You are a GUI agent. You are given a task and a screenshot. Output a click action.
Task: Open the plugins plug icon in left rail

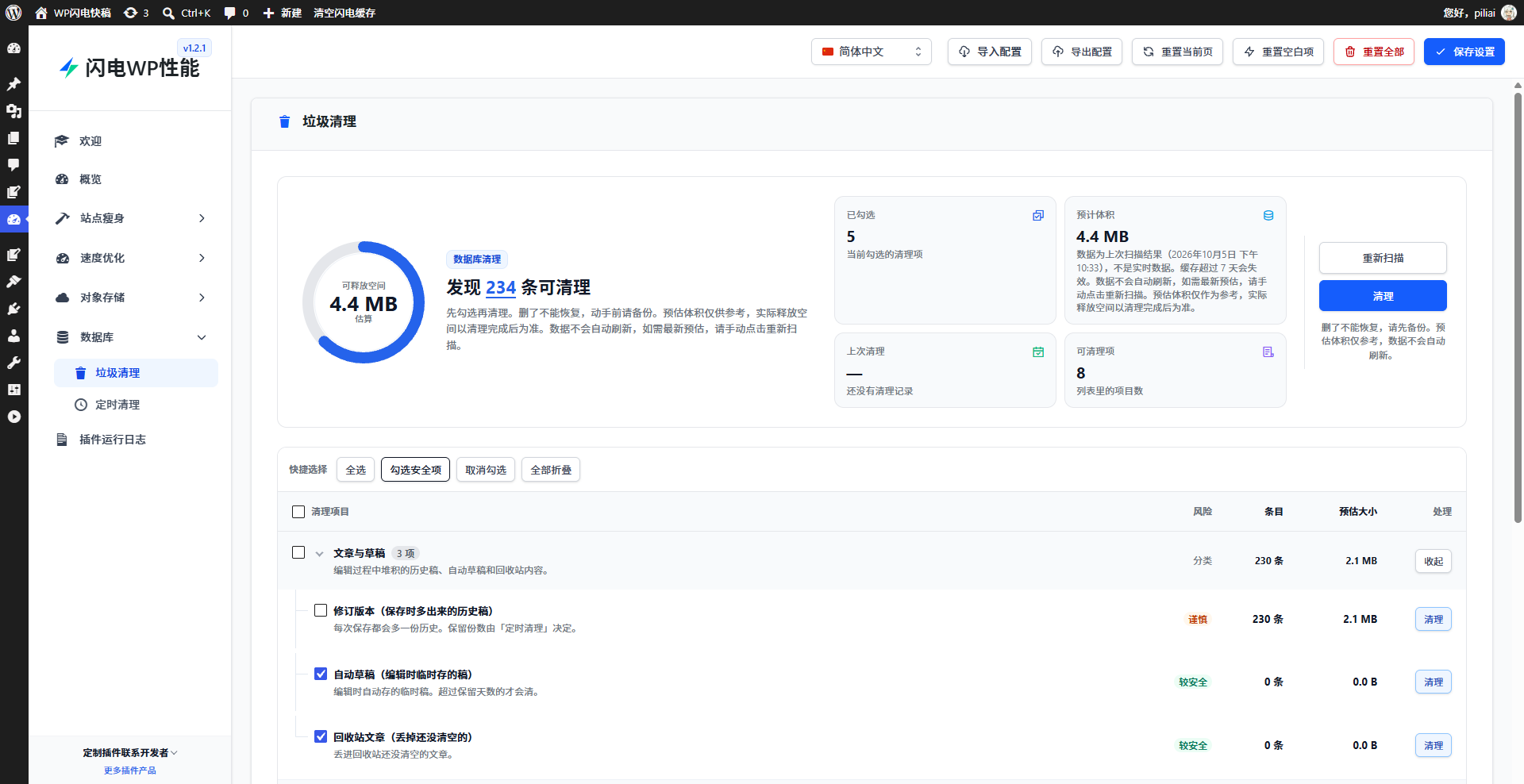point(13,309)
